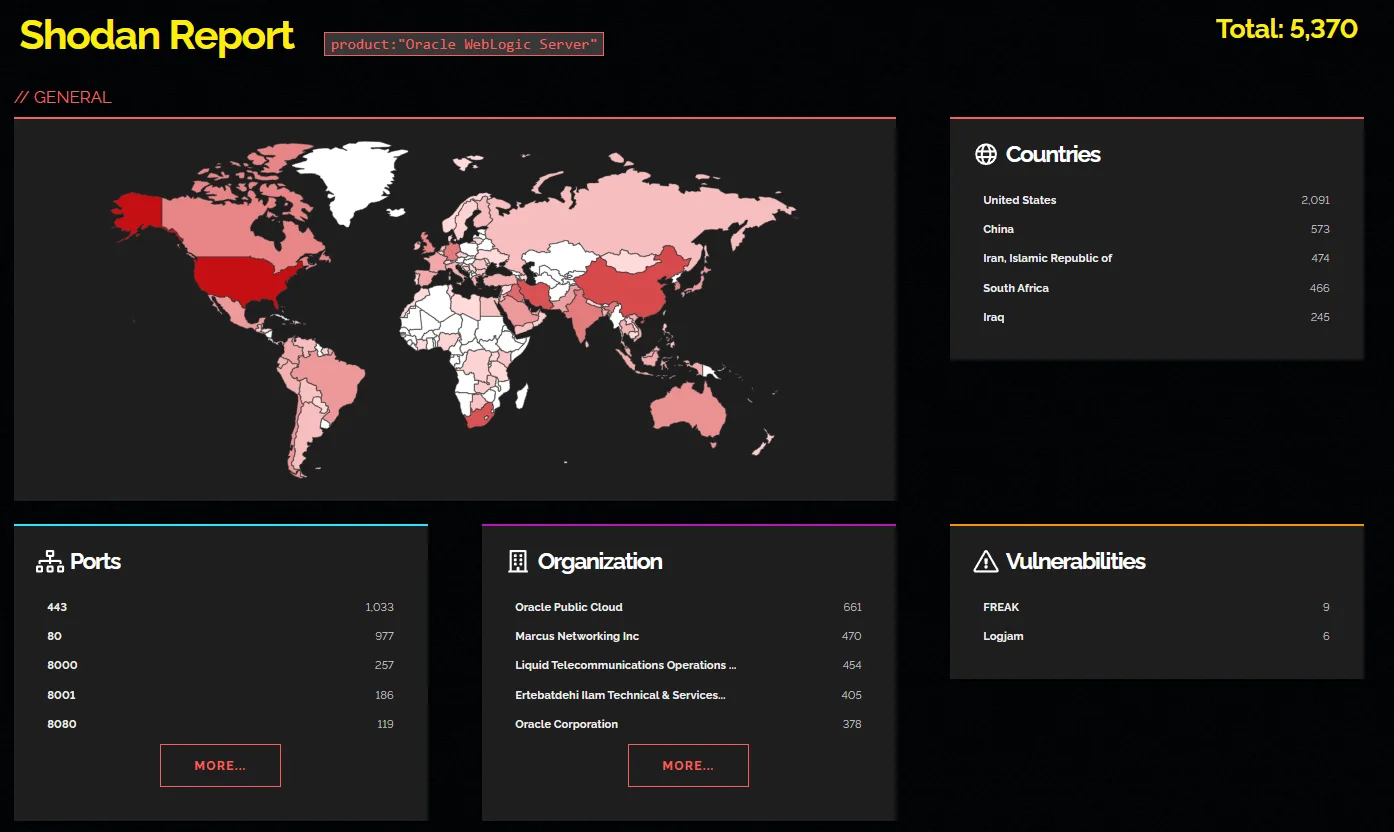The height and width of the screenshot is (832, 1394).
Task: Select port 443 in Ports list
Action: [57, 607]
